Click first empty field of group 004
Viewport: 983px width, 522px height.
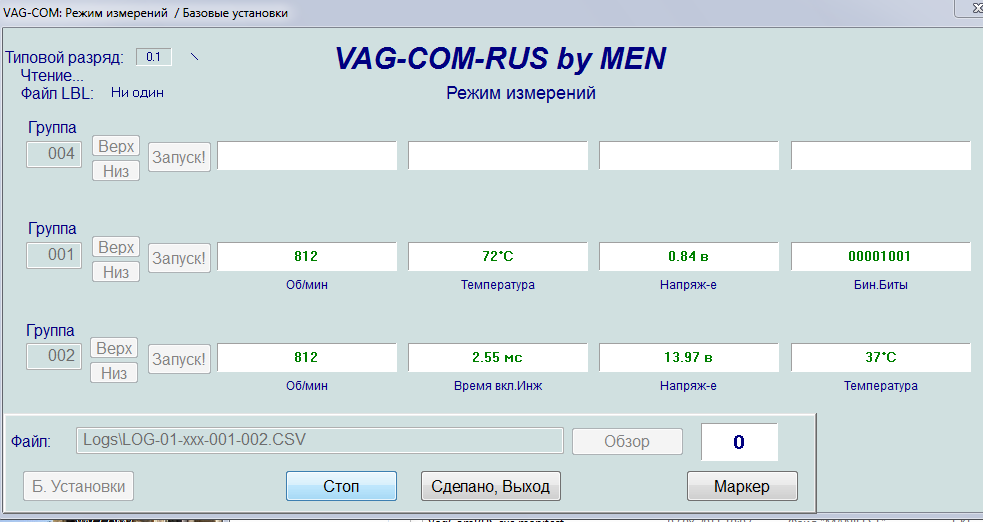pyautogui.click(x=307, y=155)
